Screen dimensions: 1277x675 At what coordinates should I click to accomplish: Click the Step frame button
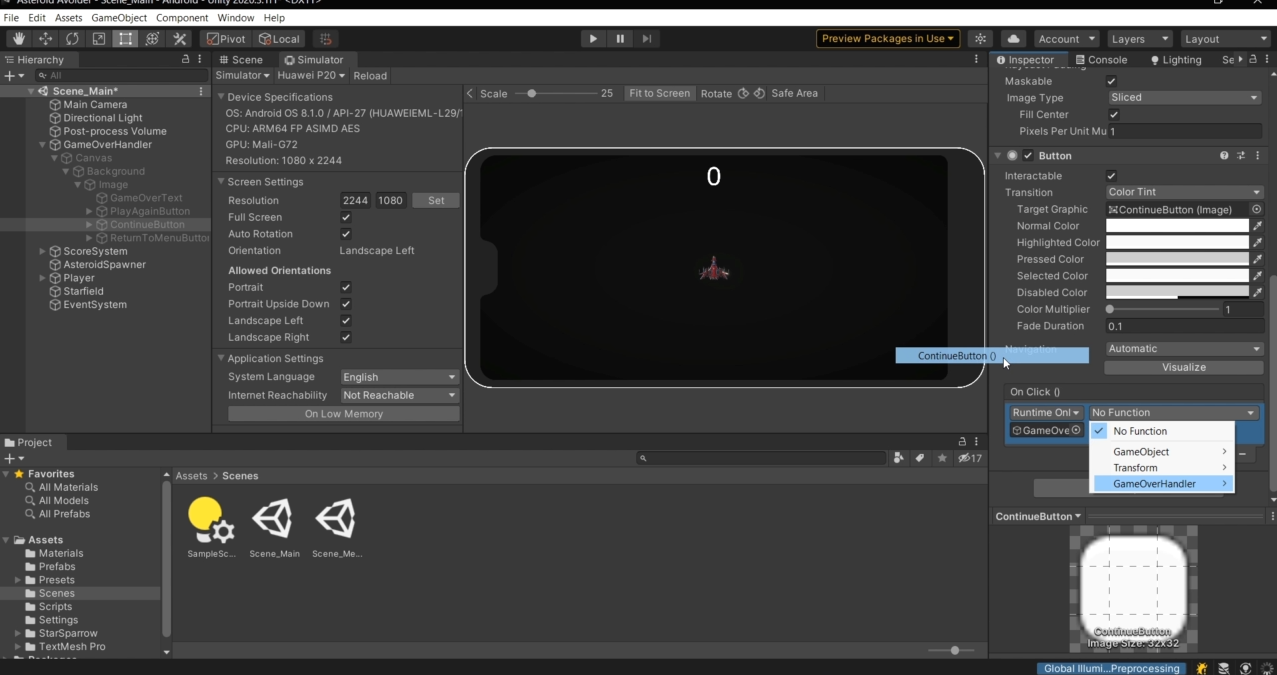[x=647, y=39]
